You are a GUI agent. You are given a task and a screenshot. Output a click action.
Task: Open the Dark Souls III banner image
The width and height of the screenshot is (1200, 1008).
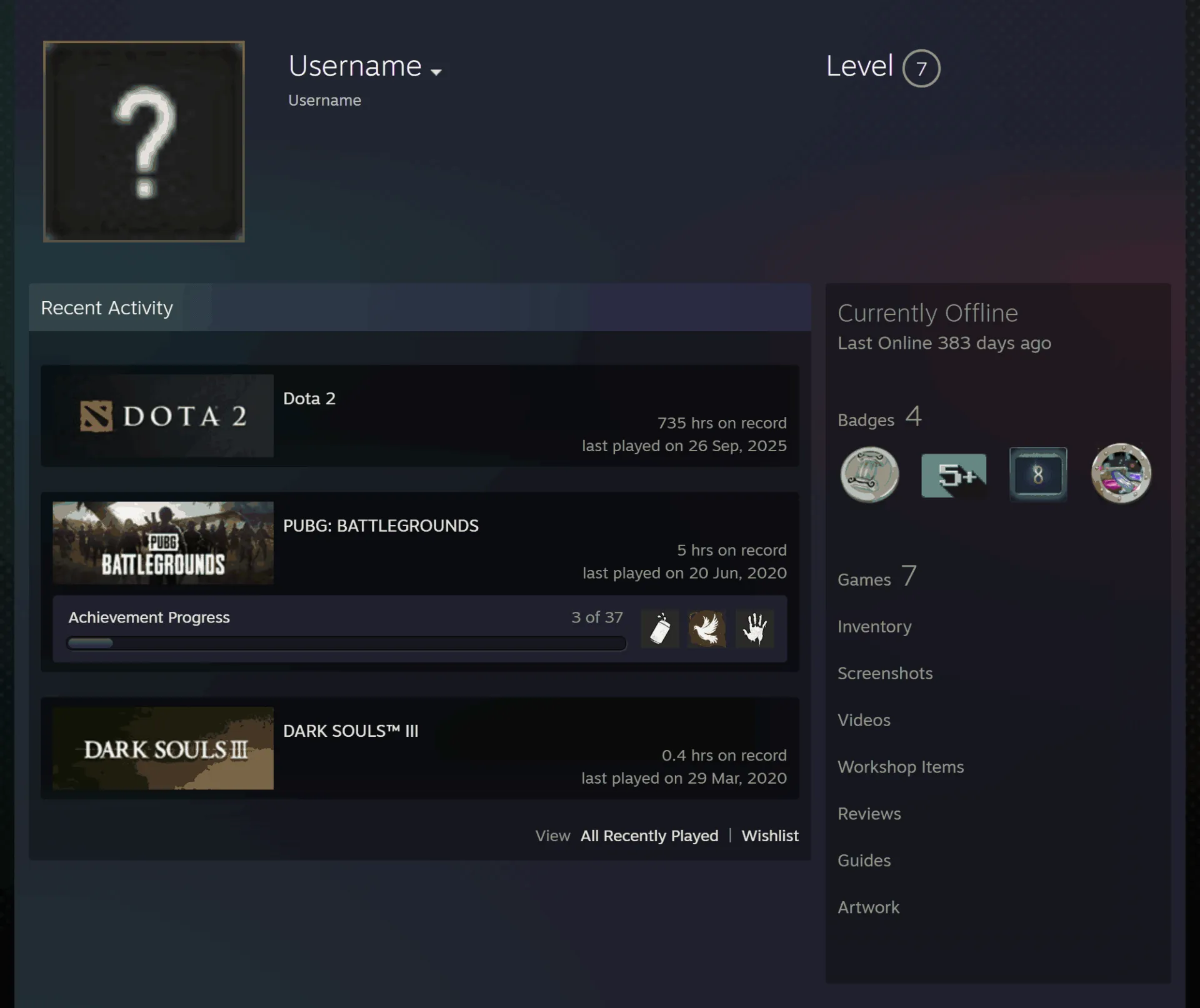pos(163,748)
